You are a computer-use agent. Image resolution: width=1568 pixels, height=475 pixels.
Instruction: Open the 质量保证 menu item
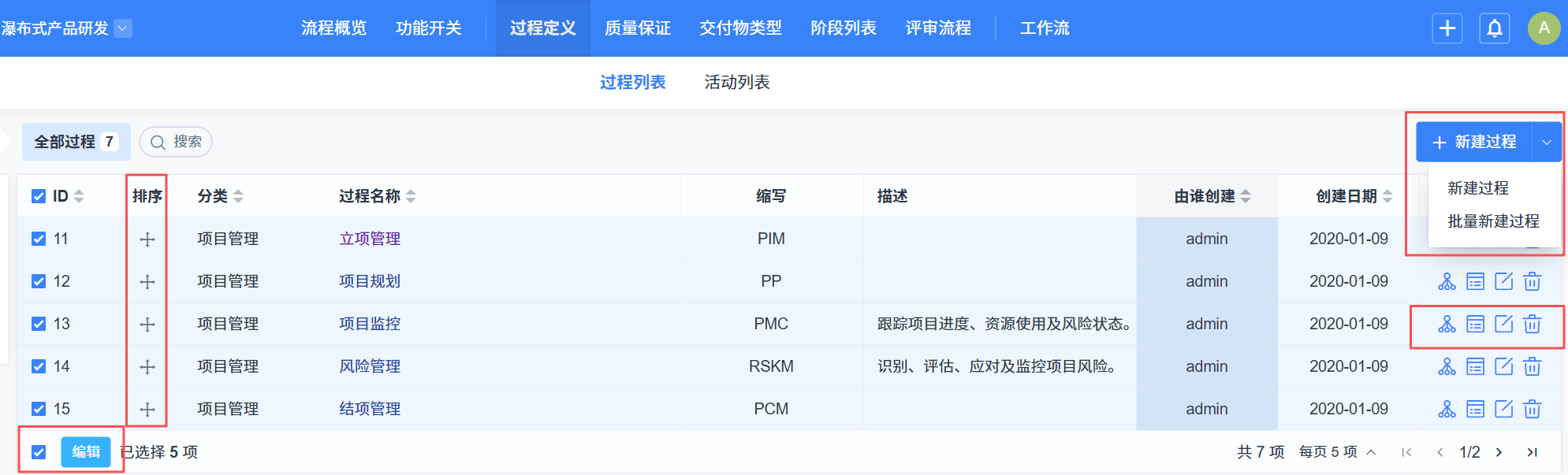[x=637, y=28]
